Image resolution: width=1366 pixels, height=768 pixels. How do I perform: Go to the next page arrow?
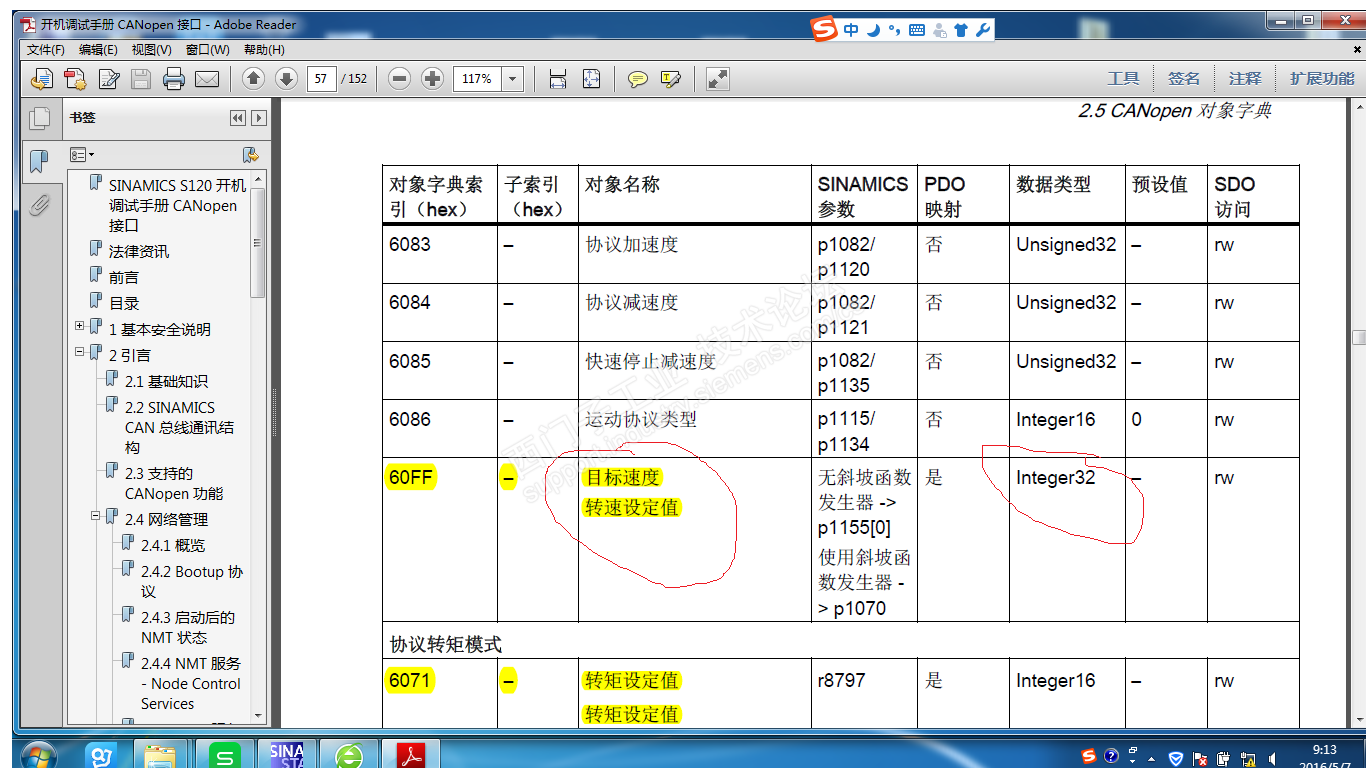coord(286,78)
